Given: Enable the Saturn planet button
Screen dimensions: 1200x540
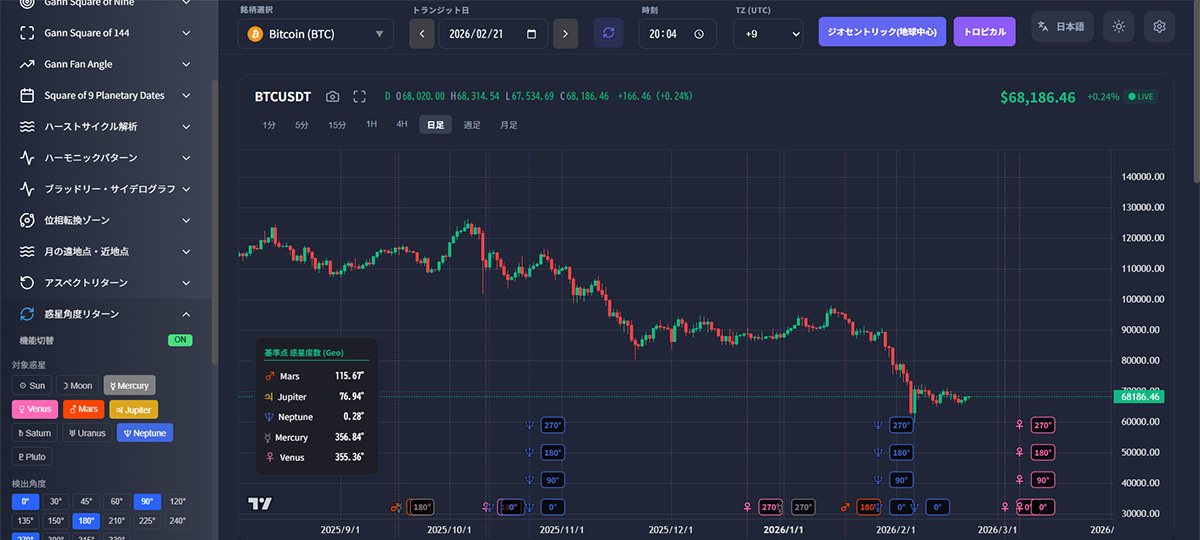Looking at the screenshot, I should pos(34,433).
